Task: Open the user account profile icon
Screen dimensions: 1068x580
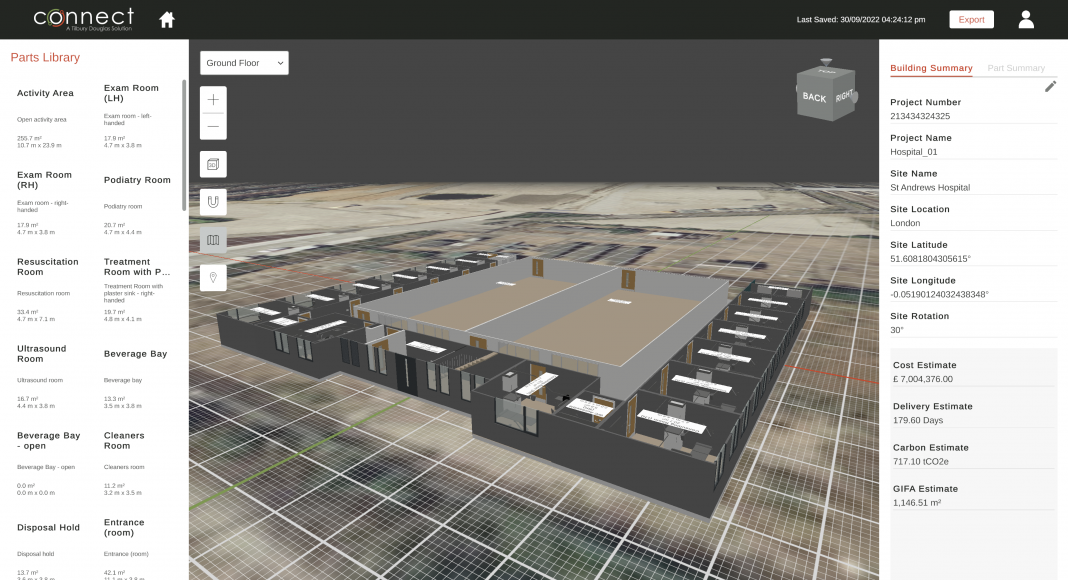Action: [x=1026, y=20]
